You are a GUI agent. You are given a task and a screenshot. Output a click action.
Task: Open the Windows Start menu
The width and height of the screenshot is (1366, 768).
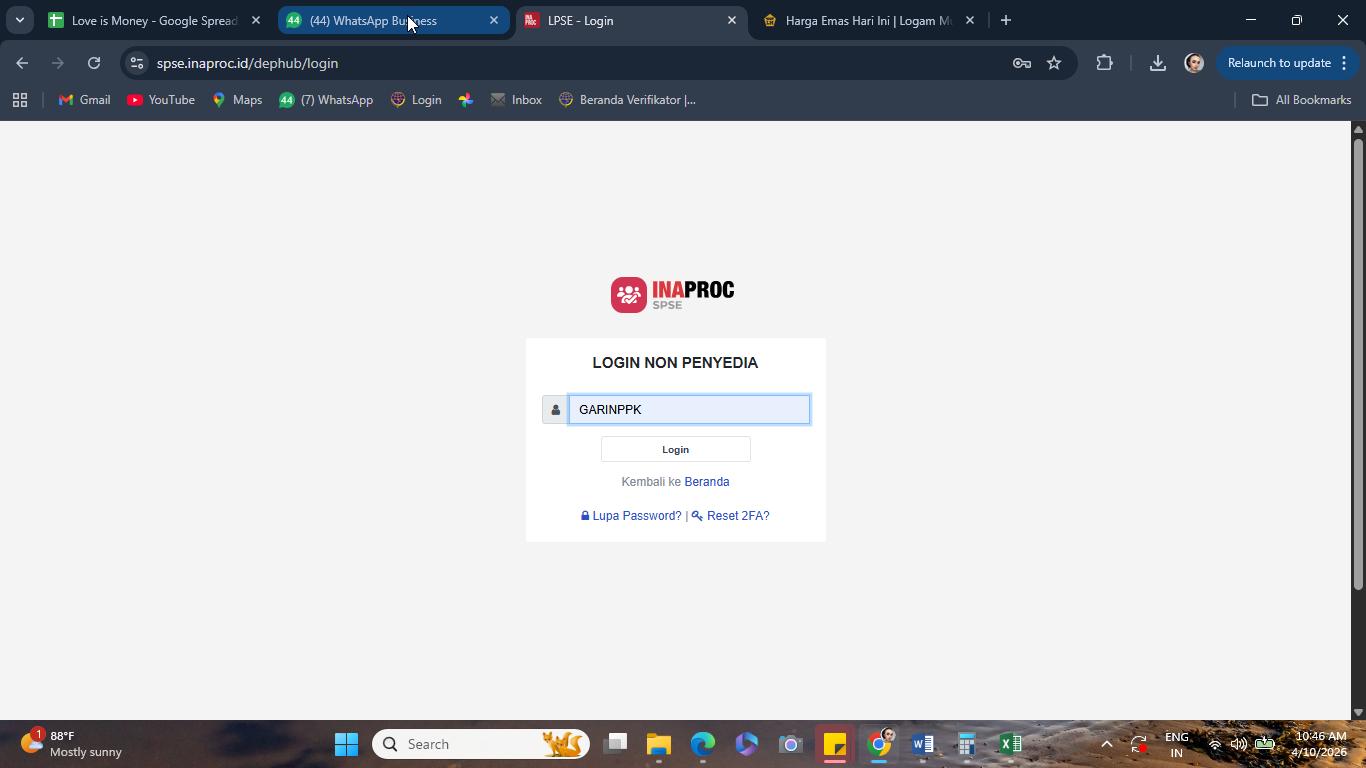tap(347, 744)
